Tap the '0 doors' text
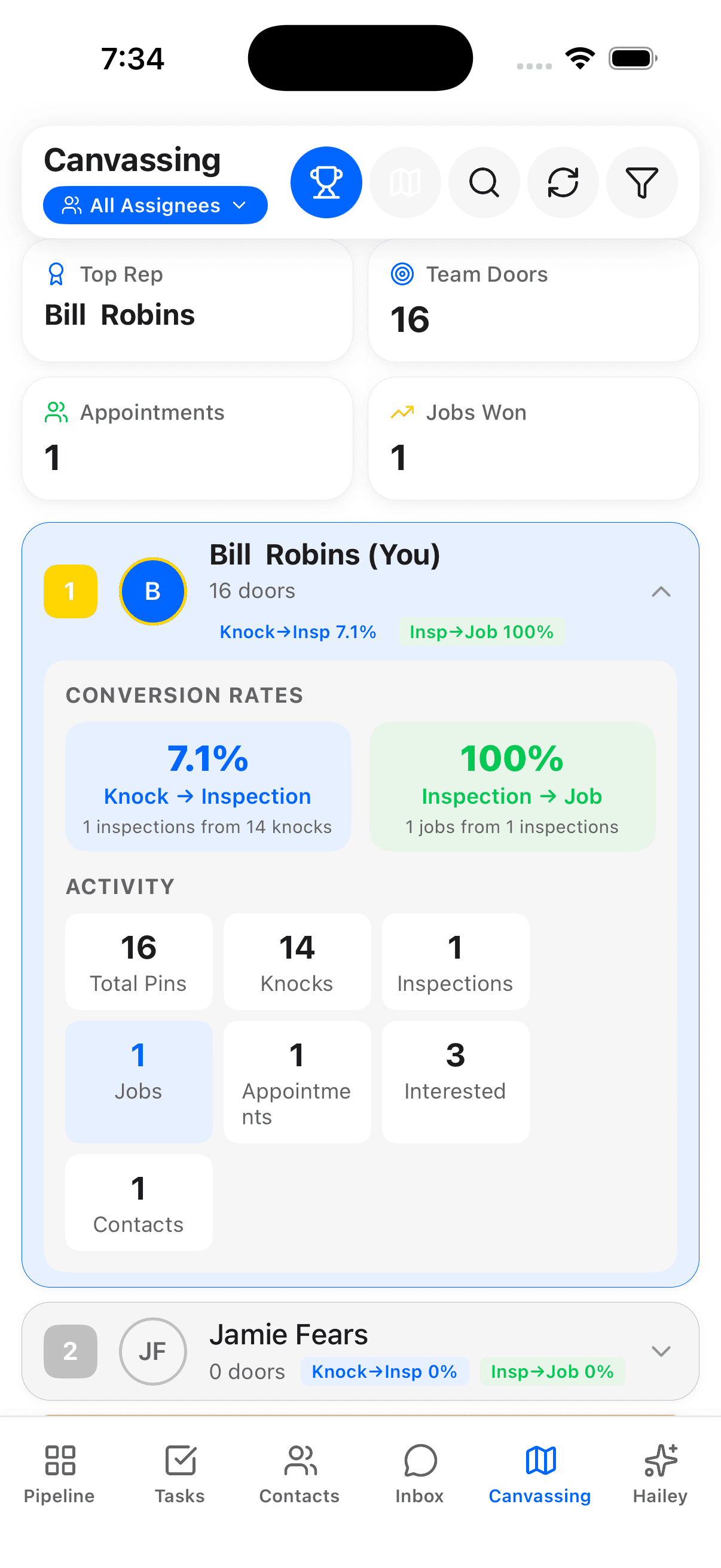Viewport: 721px width, 1568px height. pos(247,1371)
